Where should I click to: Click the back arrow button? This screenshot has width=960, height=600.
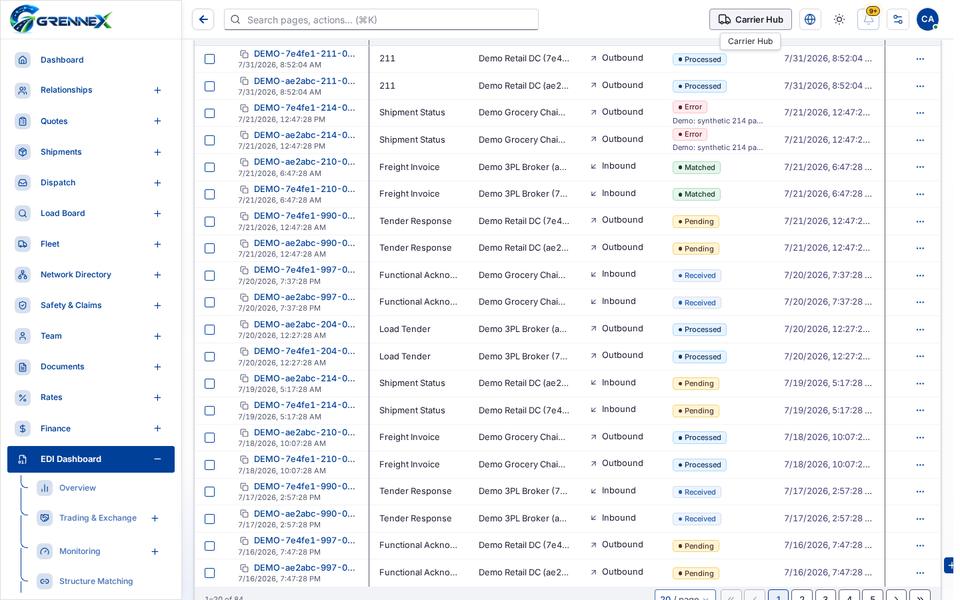(x=203, y=20)
